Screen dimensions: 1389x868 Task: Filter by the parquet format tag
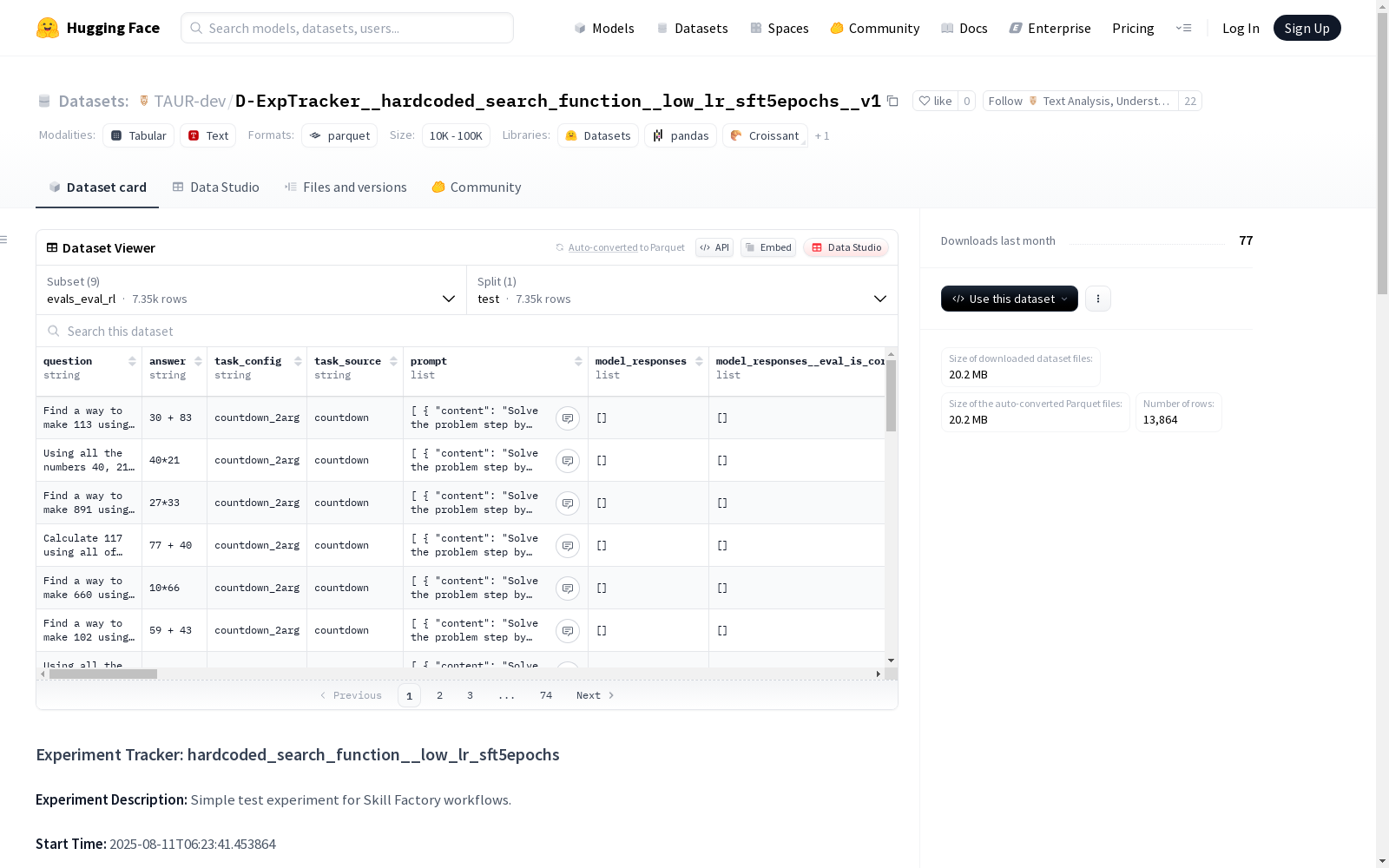click(339, 135)
